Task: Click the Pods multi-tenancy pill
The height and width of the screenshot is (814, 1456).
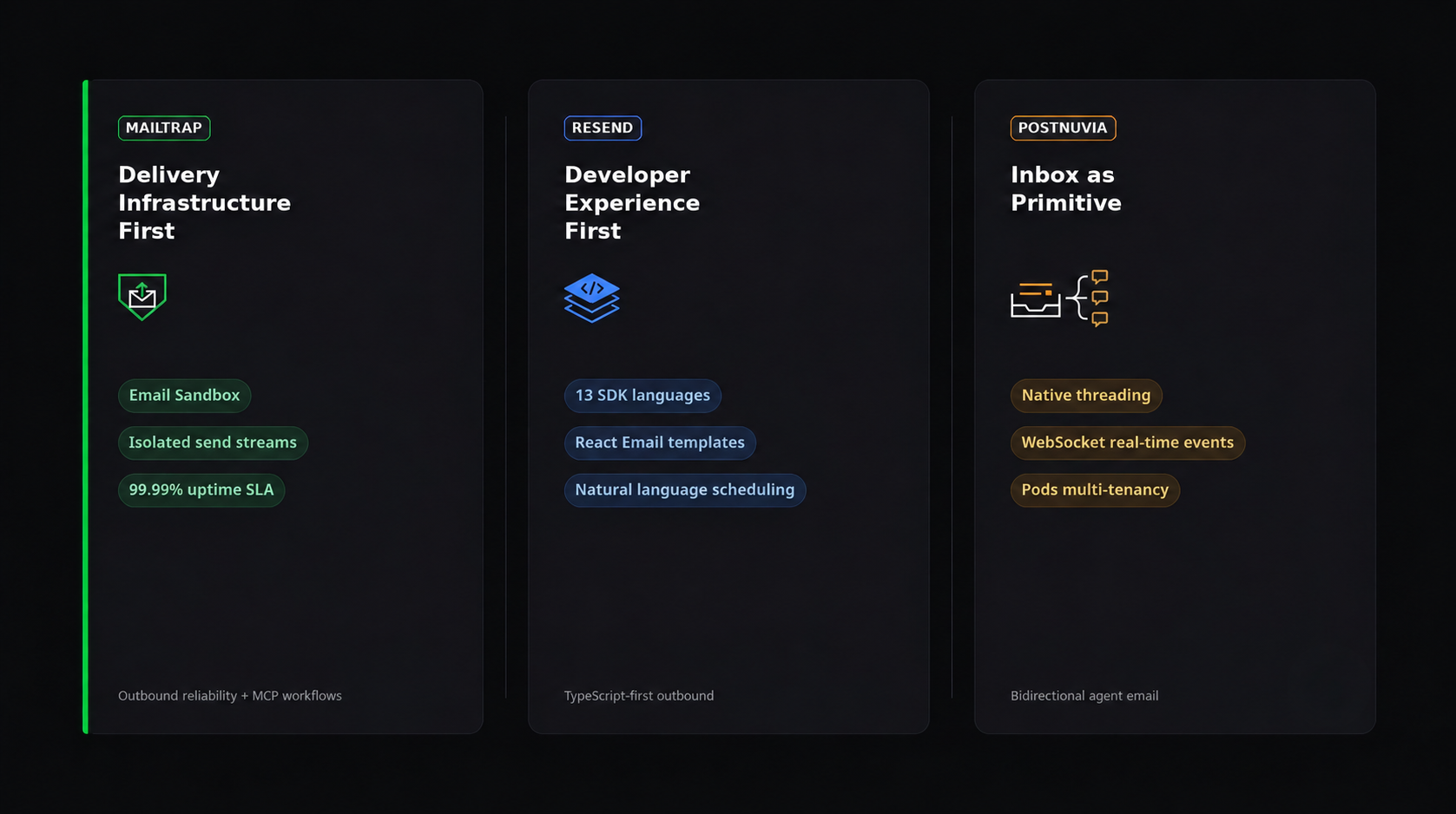Action: [1095, 489]
